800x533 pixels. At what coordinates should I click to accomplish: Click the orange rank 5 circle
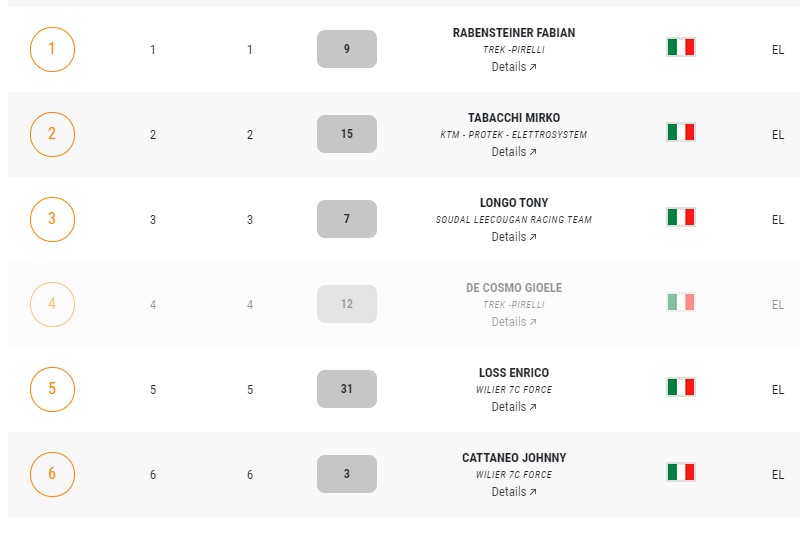click(53, 390)
